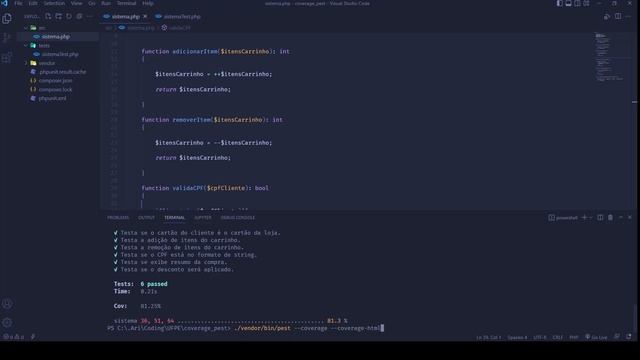Open editor more actions ellipsis
This screenshot has height=360, width=640.
click(x=629, y=16)
